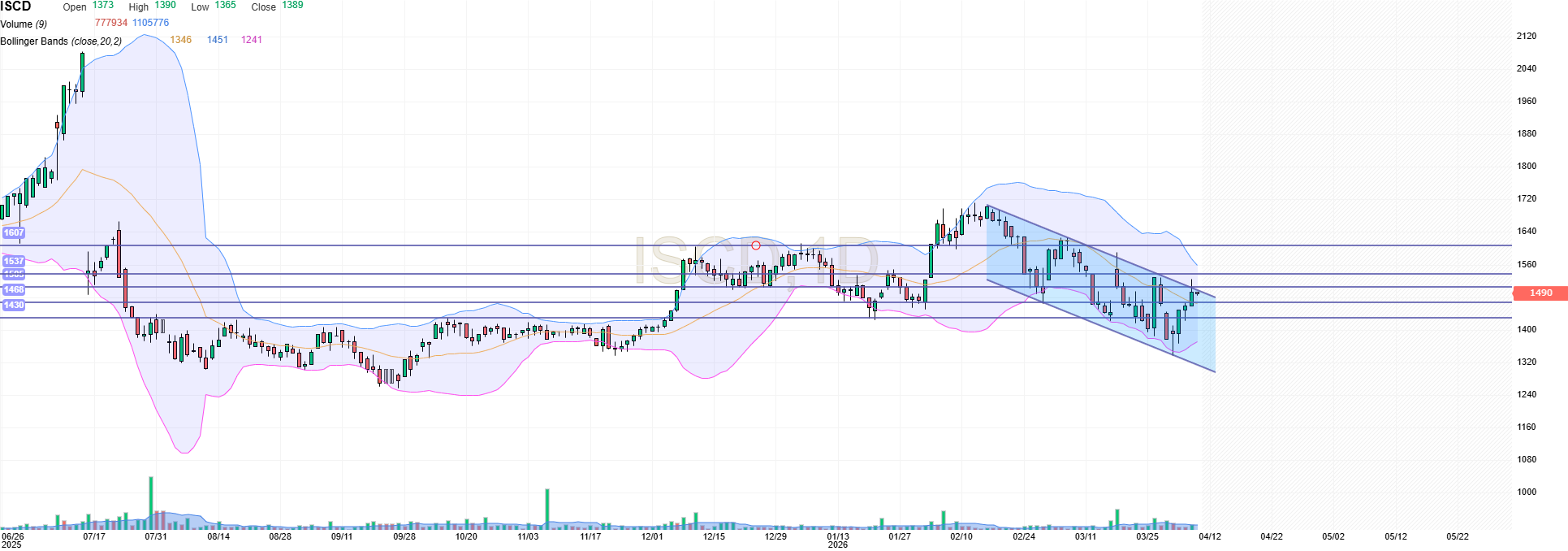Select the 1468 horizontal line label
The height and width of the screenshot is (551, 1568).
pos(14,289)
